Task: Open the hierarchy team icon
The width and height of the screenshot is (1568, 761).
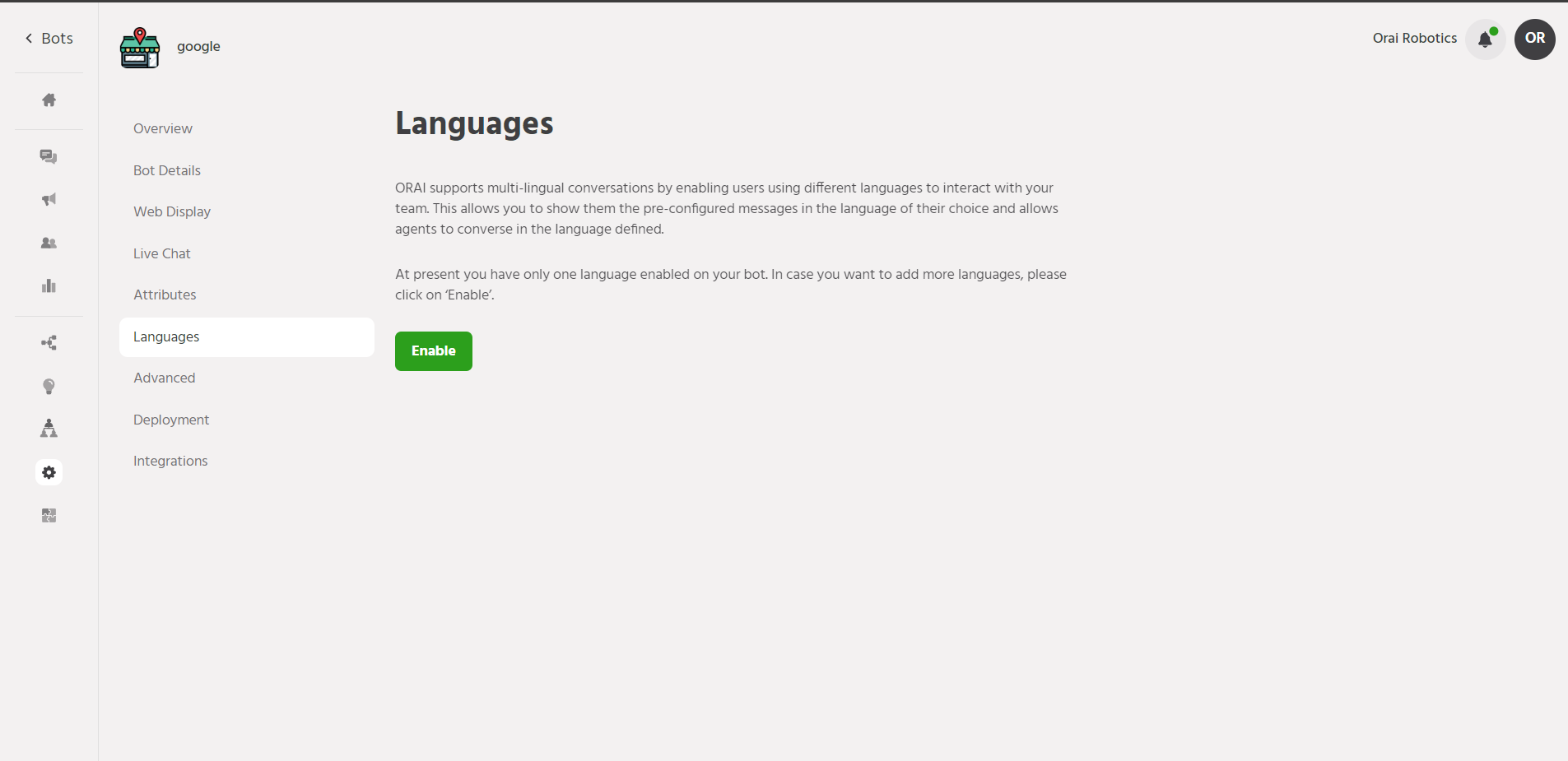Action: (x=49, y=428)
